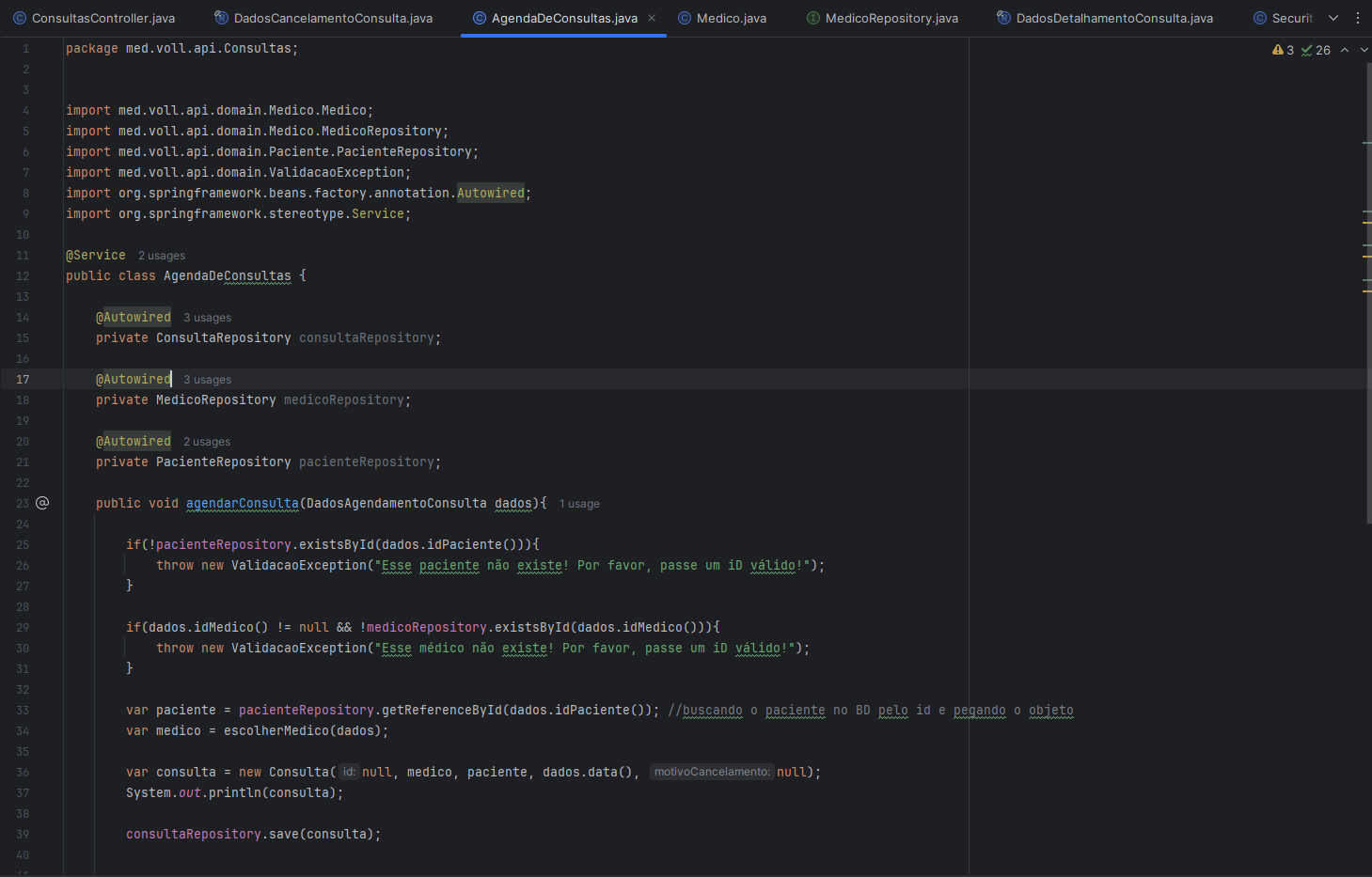Click the ConsultaRepository type on line 15
The image size is (1372, 877).
224,337
